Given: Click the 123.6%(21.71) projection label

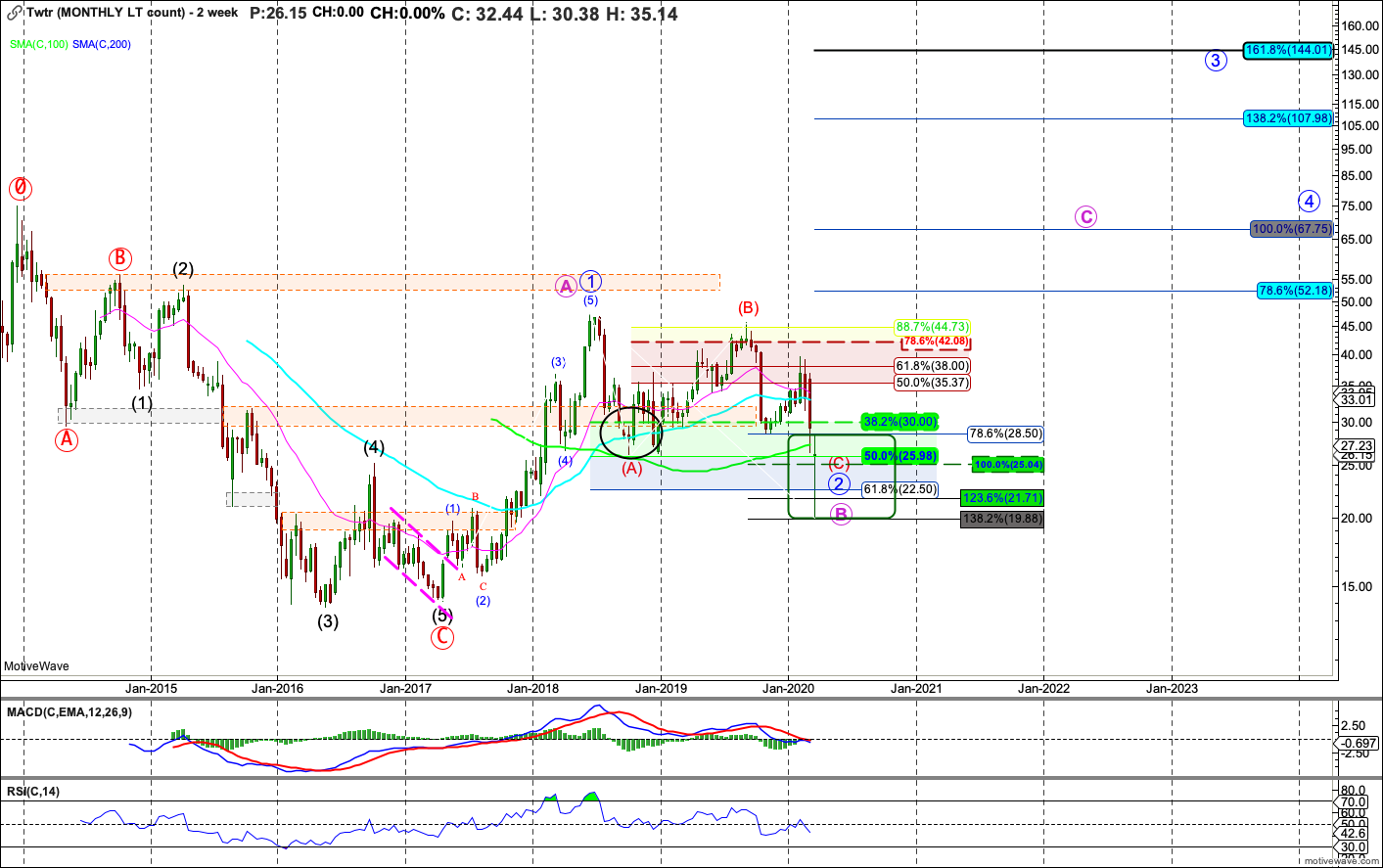Looking at the screenshot, I should click(x=1002, y=498).
